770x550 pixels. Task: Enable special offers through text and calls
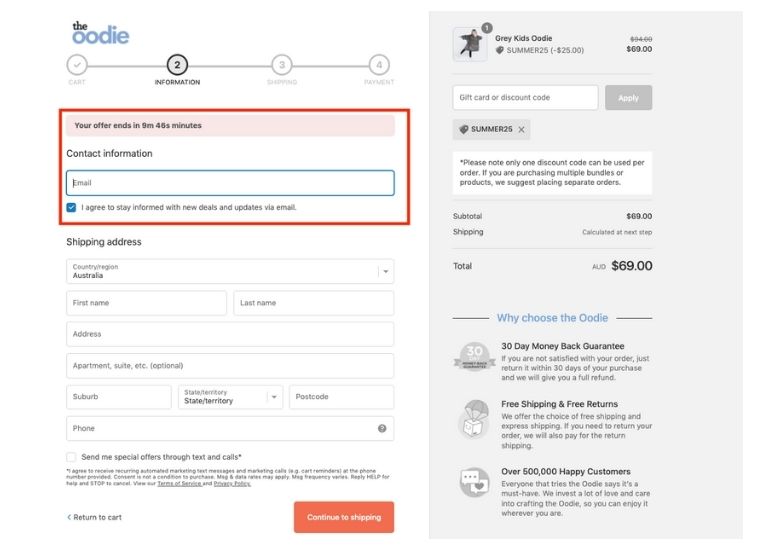[x=72, y=457]
